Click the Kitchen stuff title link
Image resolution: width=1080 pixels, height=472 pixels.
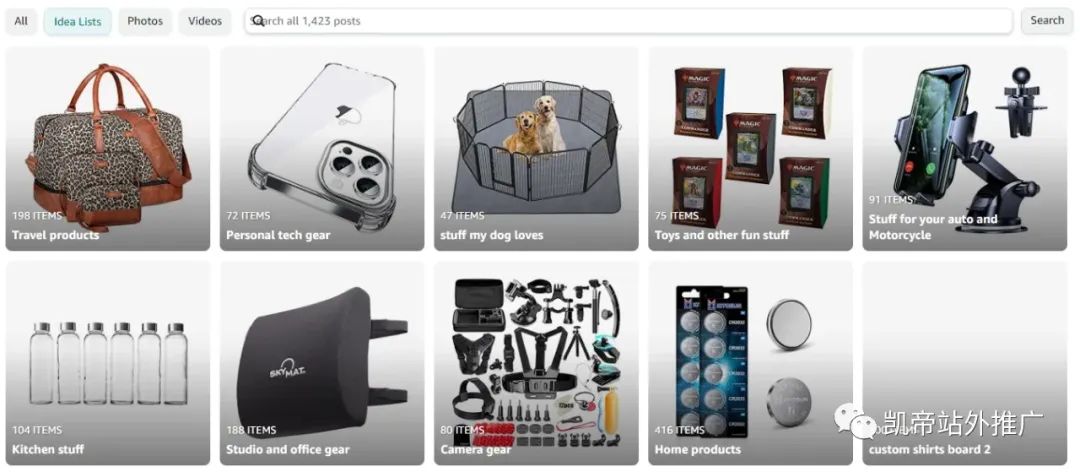pos(48,449)
